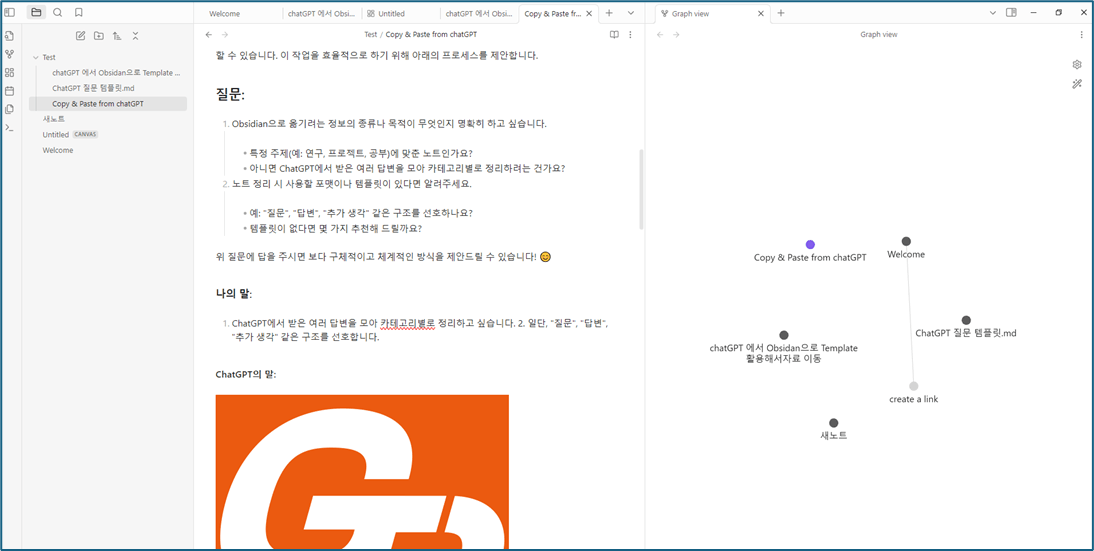Go back in Graph view pane
The height and width of the screenshot is (551, 1094).
659,34
